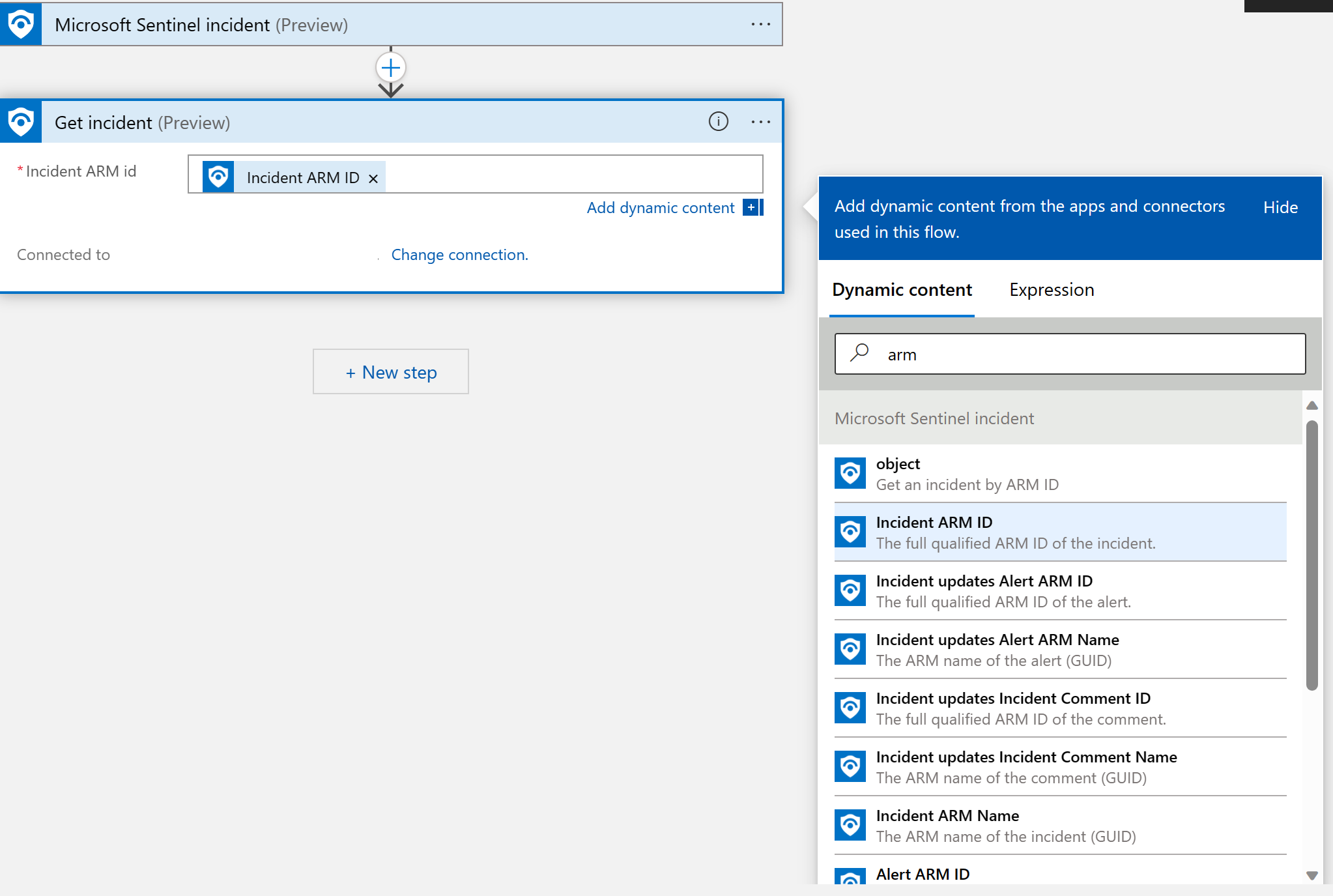Select 'Incident ARM Name' item
Viewport: 1333px width, 896px height.
coord(1060,826)
